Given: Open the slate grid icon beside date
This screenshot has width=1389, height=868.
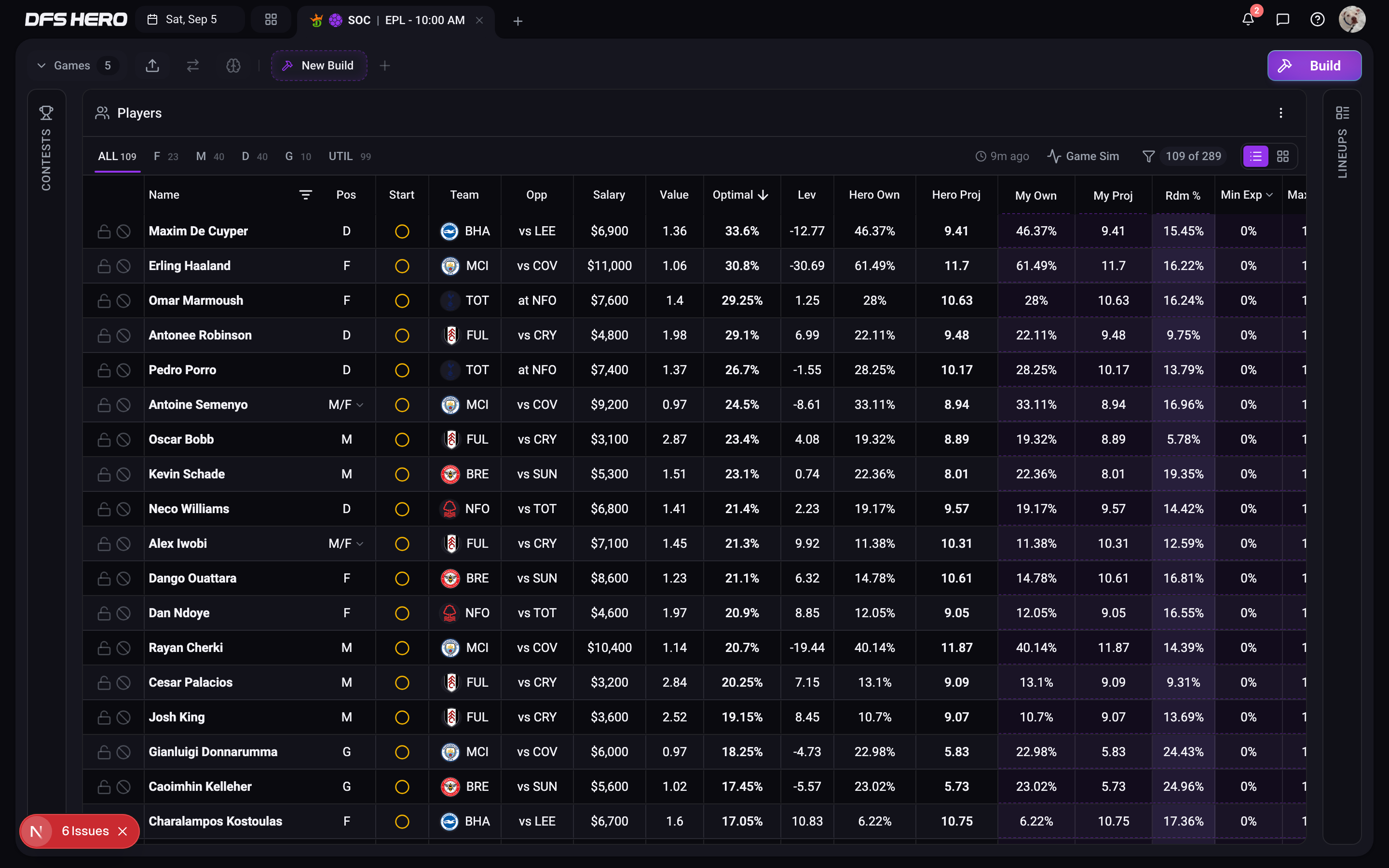Looking at the screenshot, I should click(x=271, y=19).
